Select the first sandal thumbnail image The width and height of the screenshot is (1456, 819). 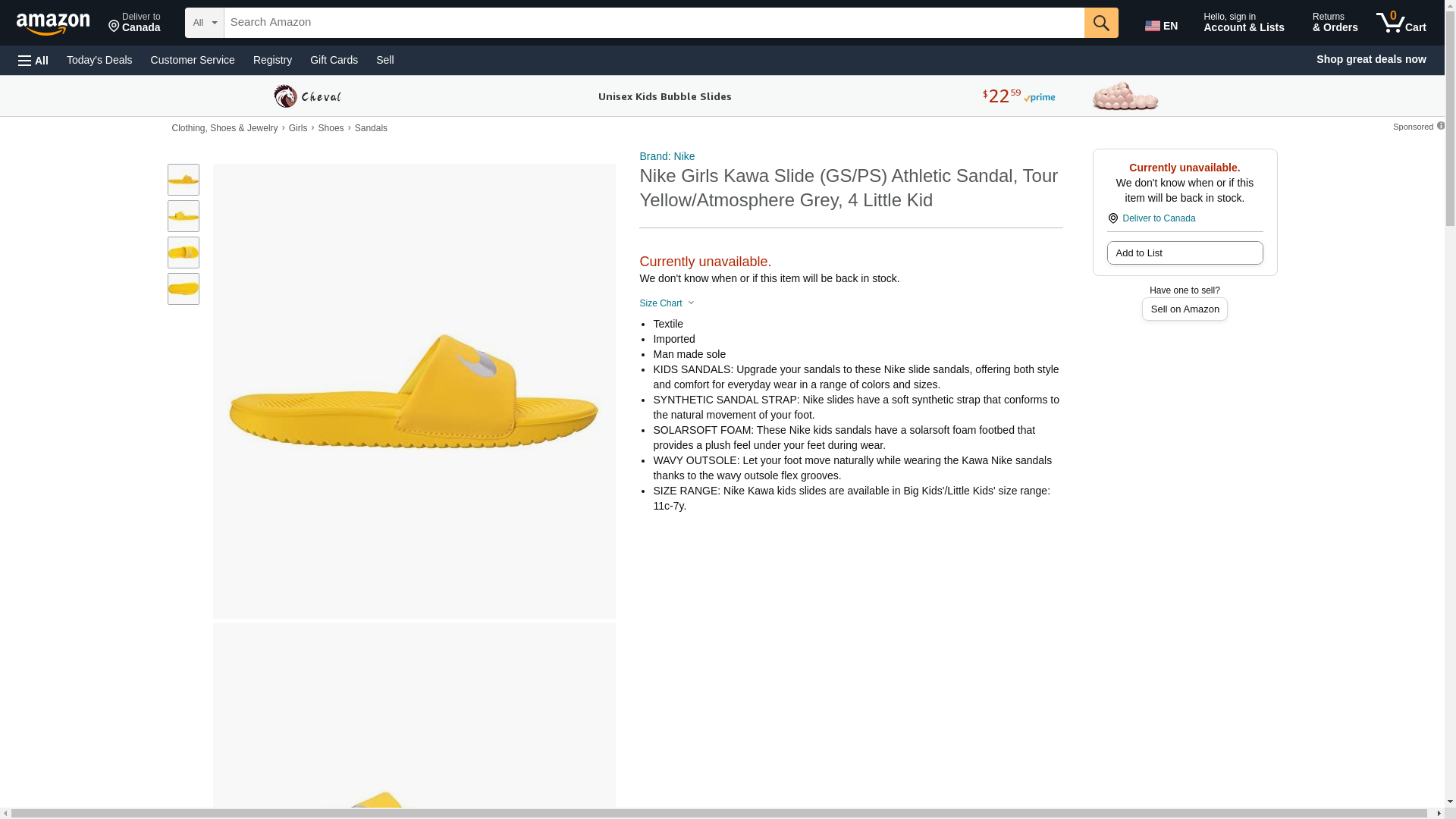point(184,180)
